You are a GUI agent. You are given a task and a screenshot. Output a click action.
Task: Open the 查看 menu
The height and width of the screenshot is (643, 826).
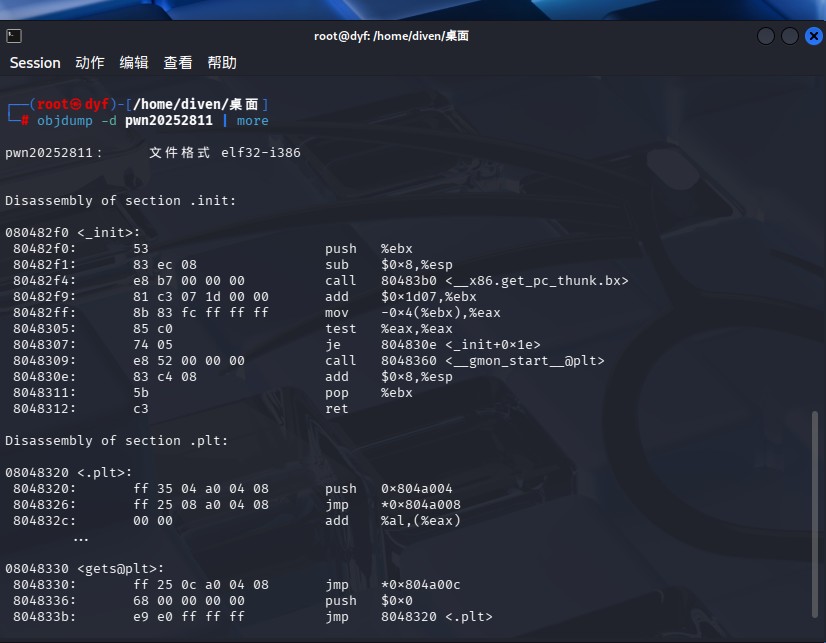(178, 63)
